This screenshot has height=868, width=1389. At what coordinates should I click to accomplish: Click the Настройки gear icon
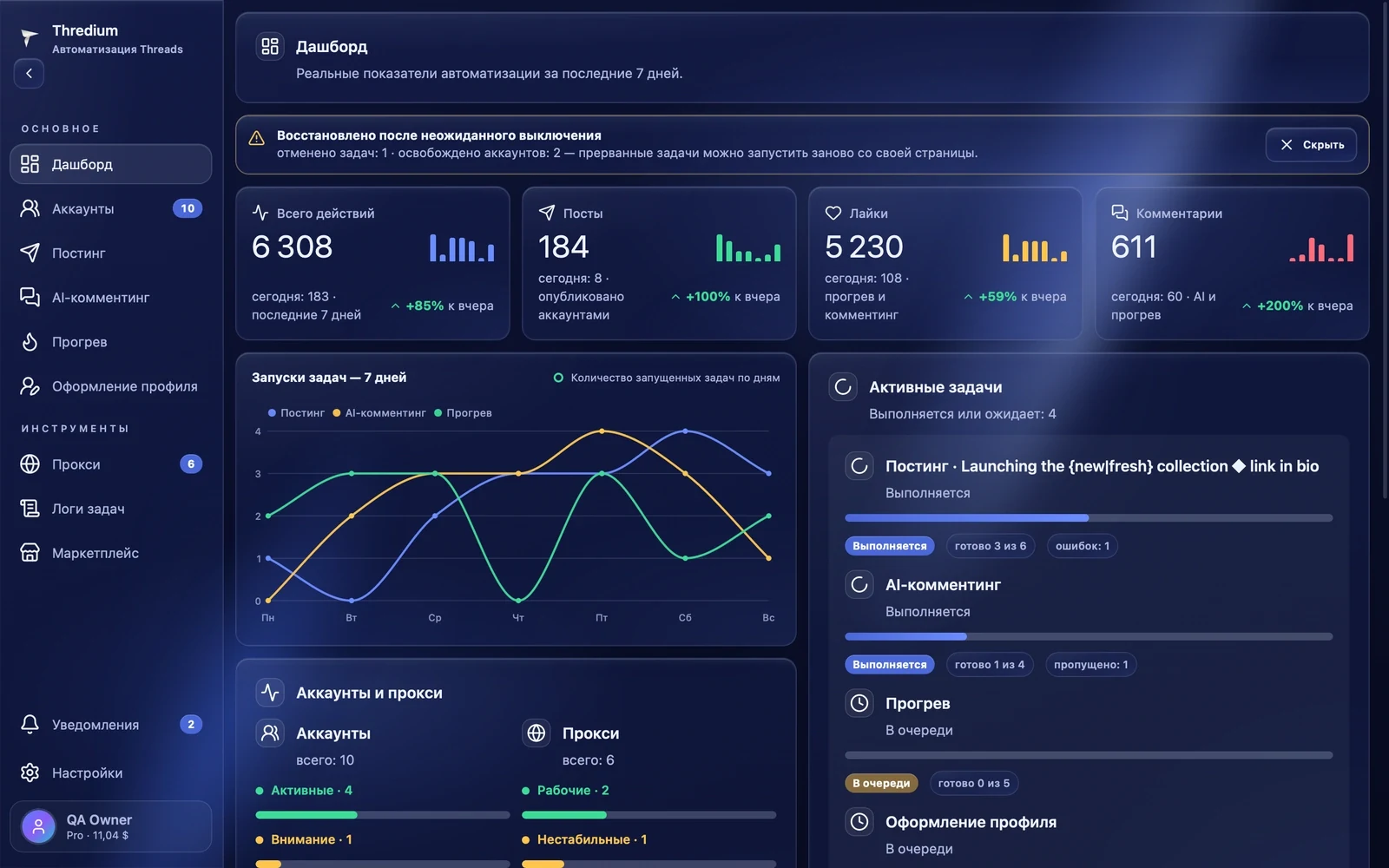[30, 773]
